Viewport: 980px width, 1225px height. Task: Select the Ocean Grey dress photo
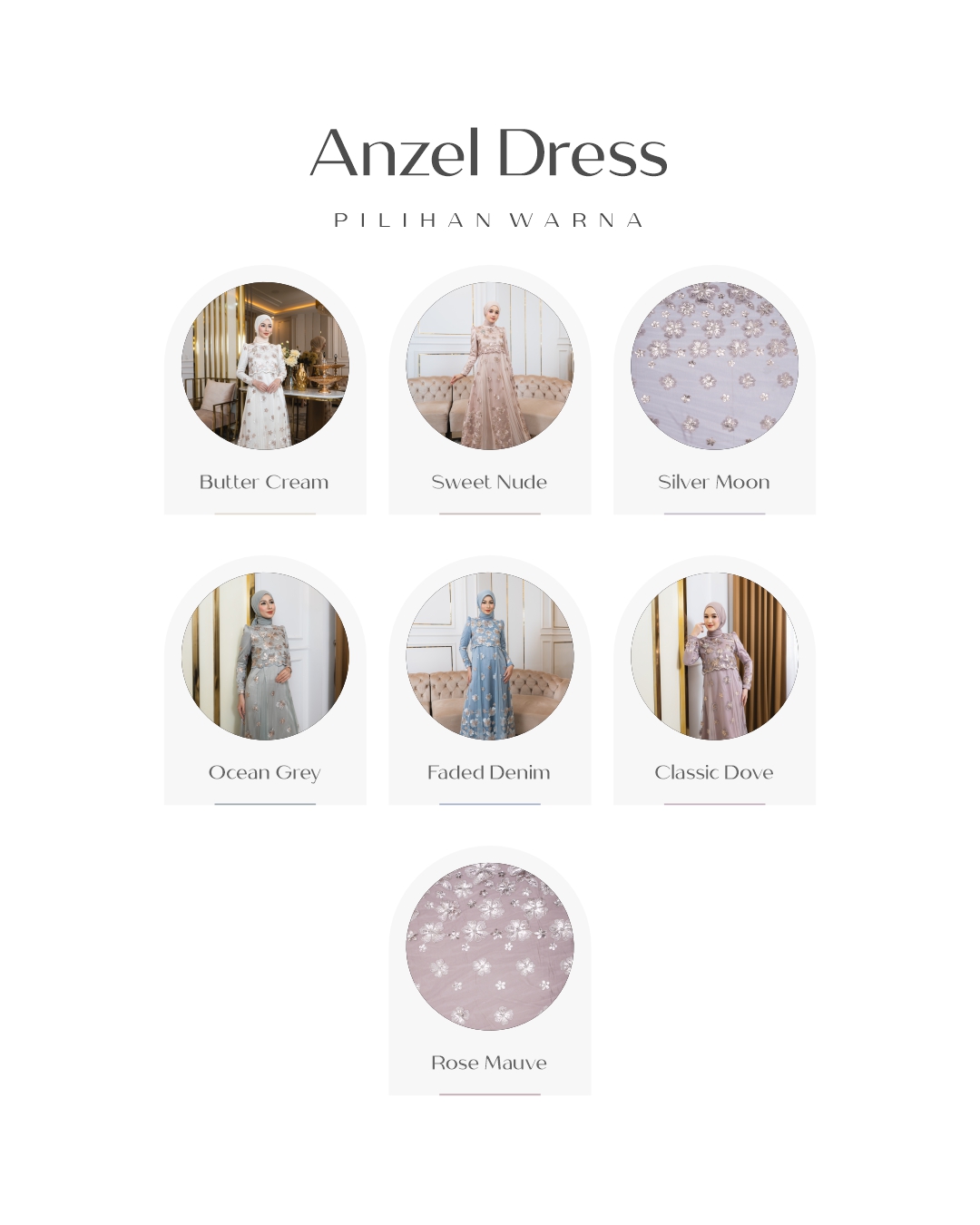point(265,656)
